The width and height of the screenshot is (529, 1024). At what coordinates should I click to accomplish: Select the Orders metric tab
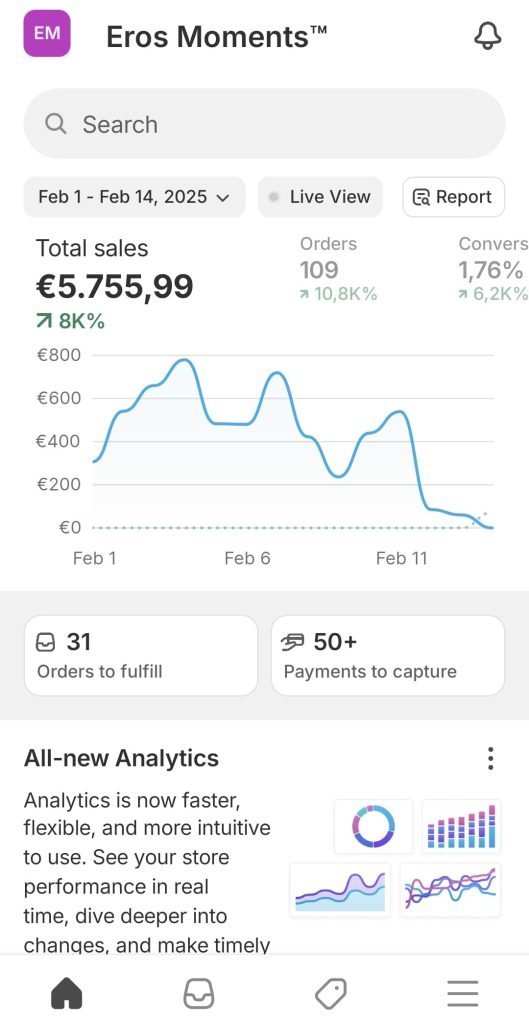[x=338, y=269]
